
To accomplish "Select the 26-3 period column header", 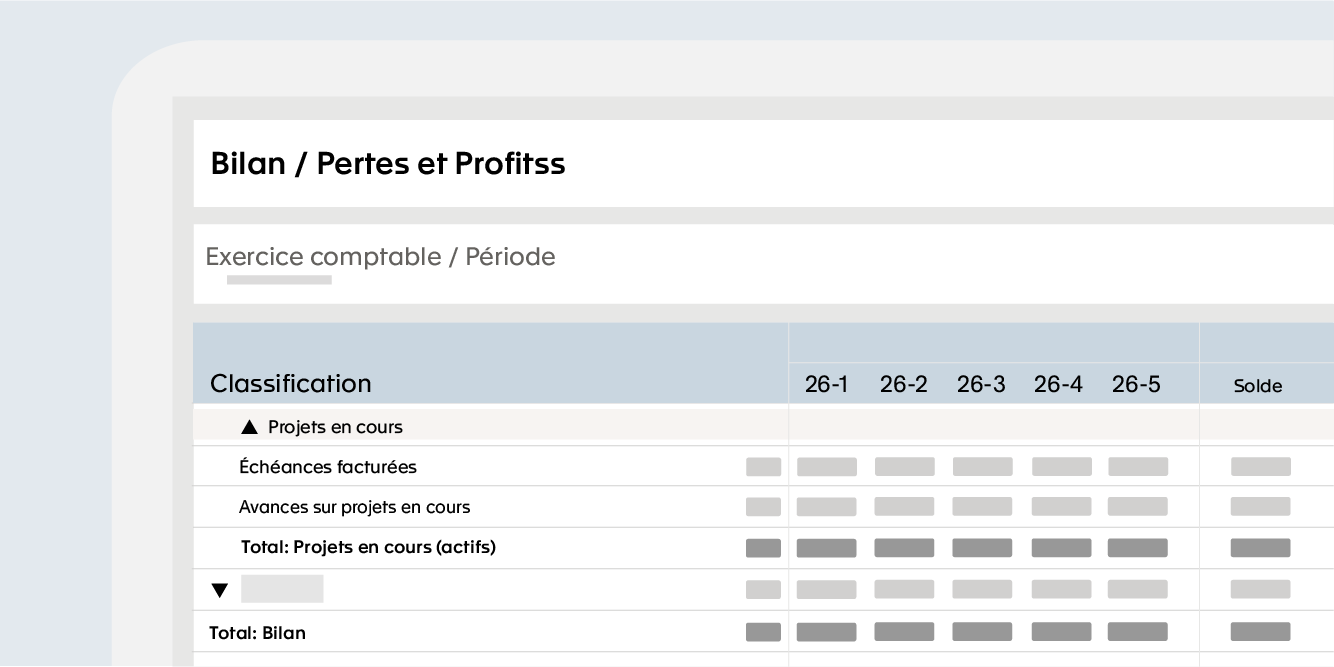I will 981,384.
